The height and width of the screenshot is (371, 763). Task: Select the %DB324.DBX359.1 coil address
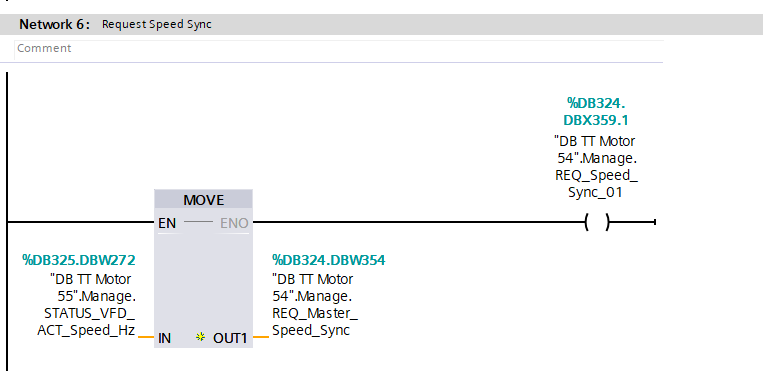[596, 111]
